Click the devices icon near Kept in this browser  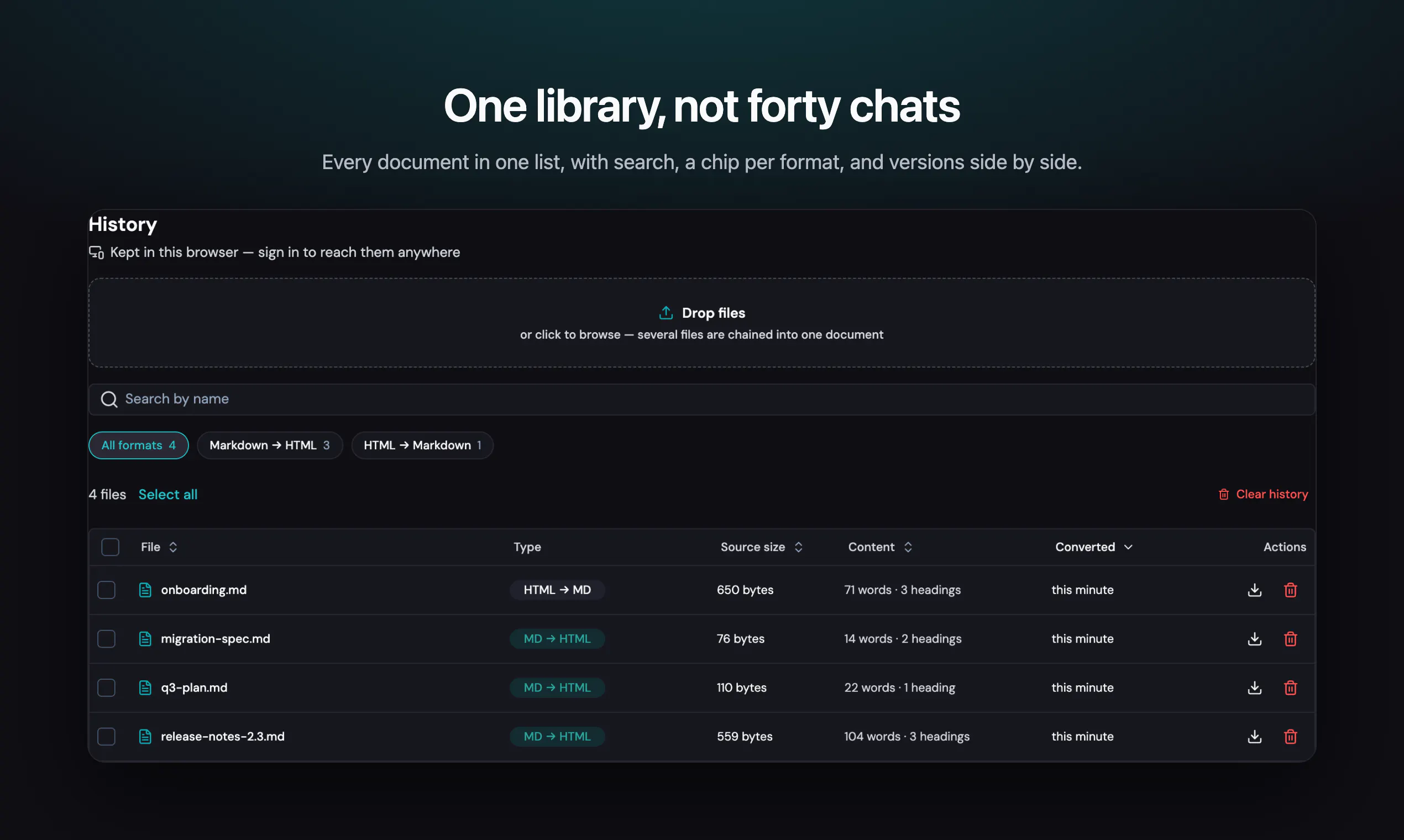96,253
